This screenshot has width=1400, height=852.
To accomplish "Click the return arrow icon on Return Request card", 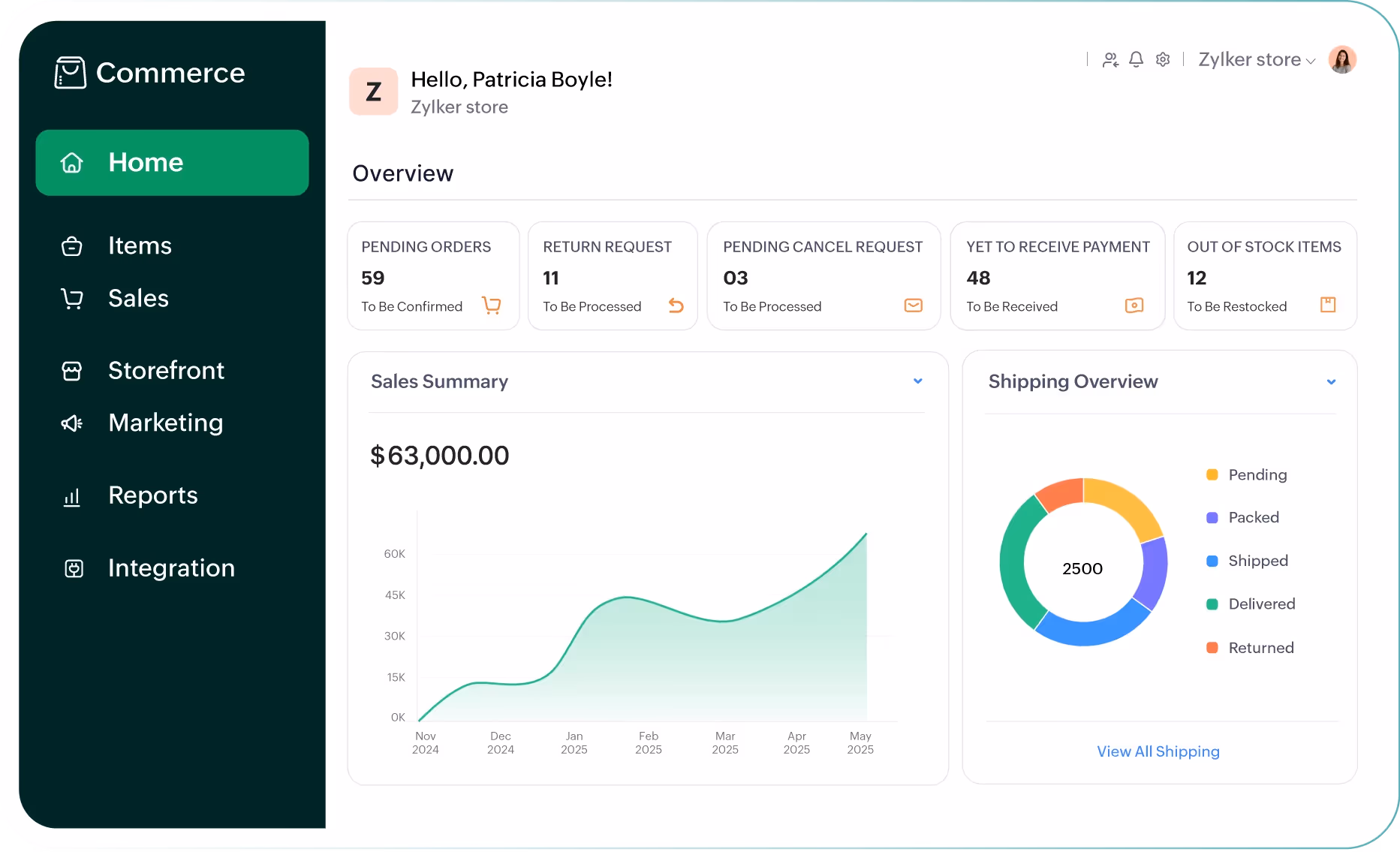I will coord(676,306).
